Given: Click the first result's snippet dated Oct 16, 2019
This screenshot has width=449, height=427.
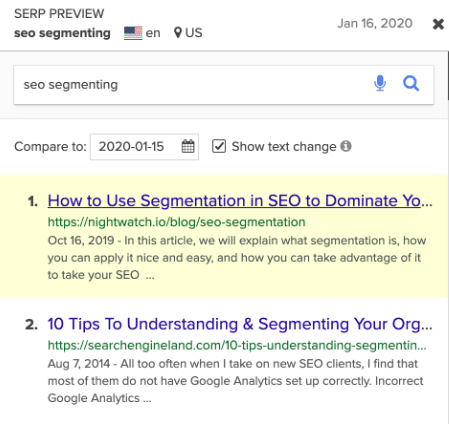Looking at the screenshot, I should tap(237, 258).
